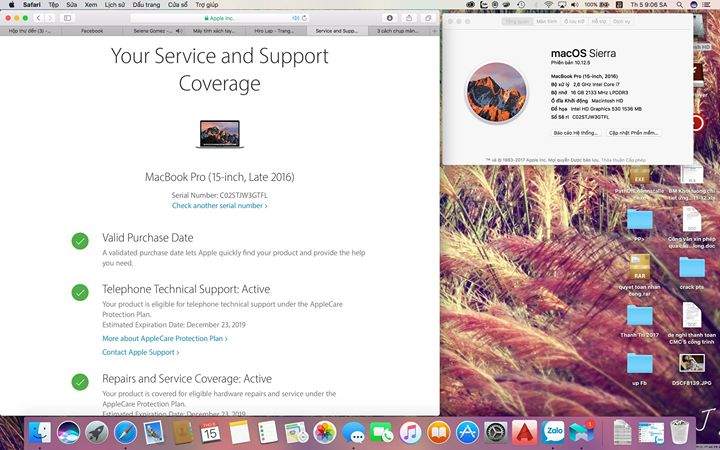
Task: Open Reminders list in the Dock
Action: pos(268,433)
